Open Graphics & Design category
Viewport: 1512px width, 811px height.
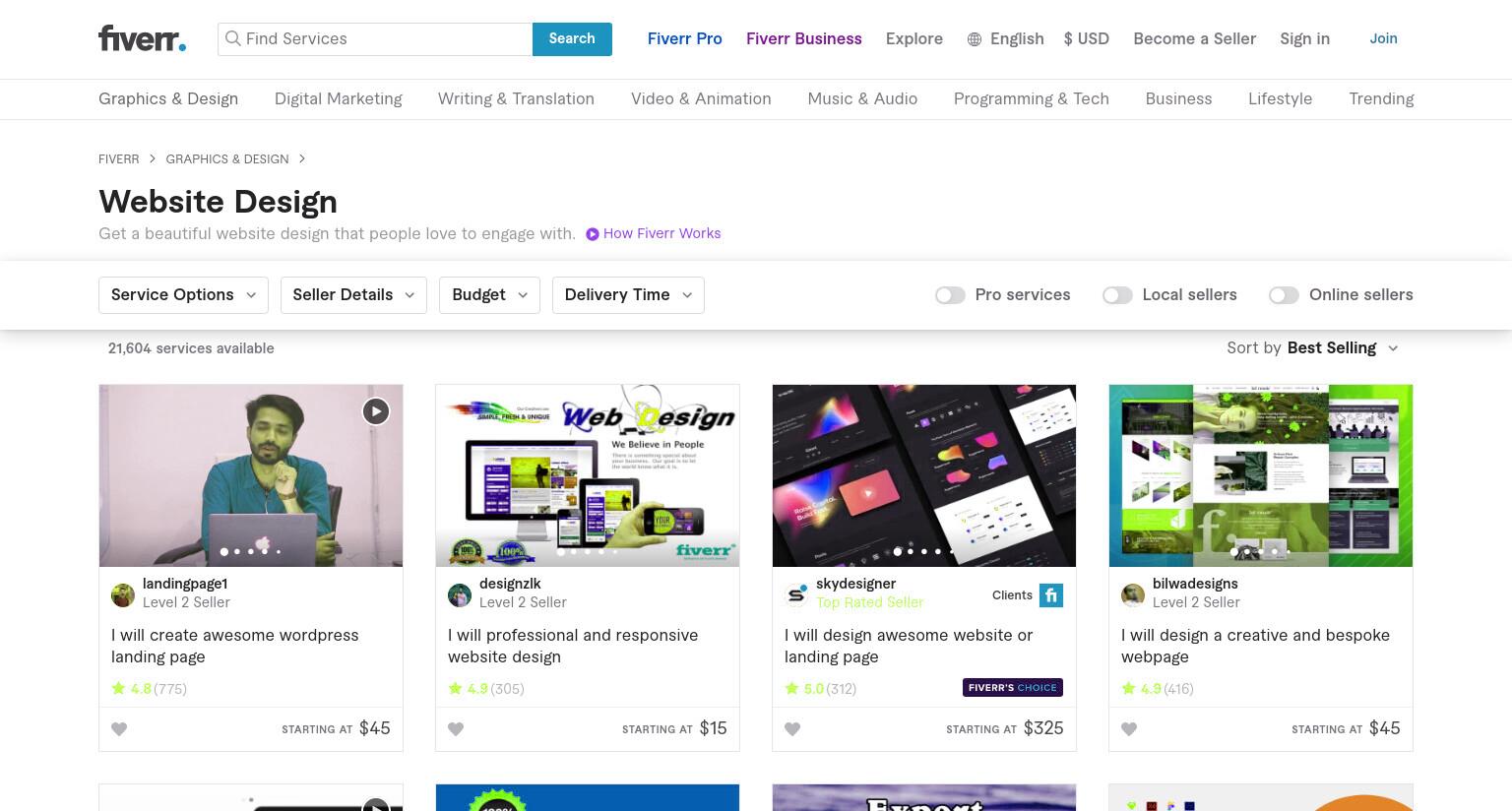[x=168, y=98]
